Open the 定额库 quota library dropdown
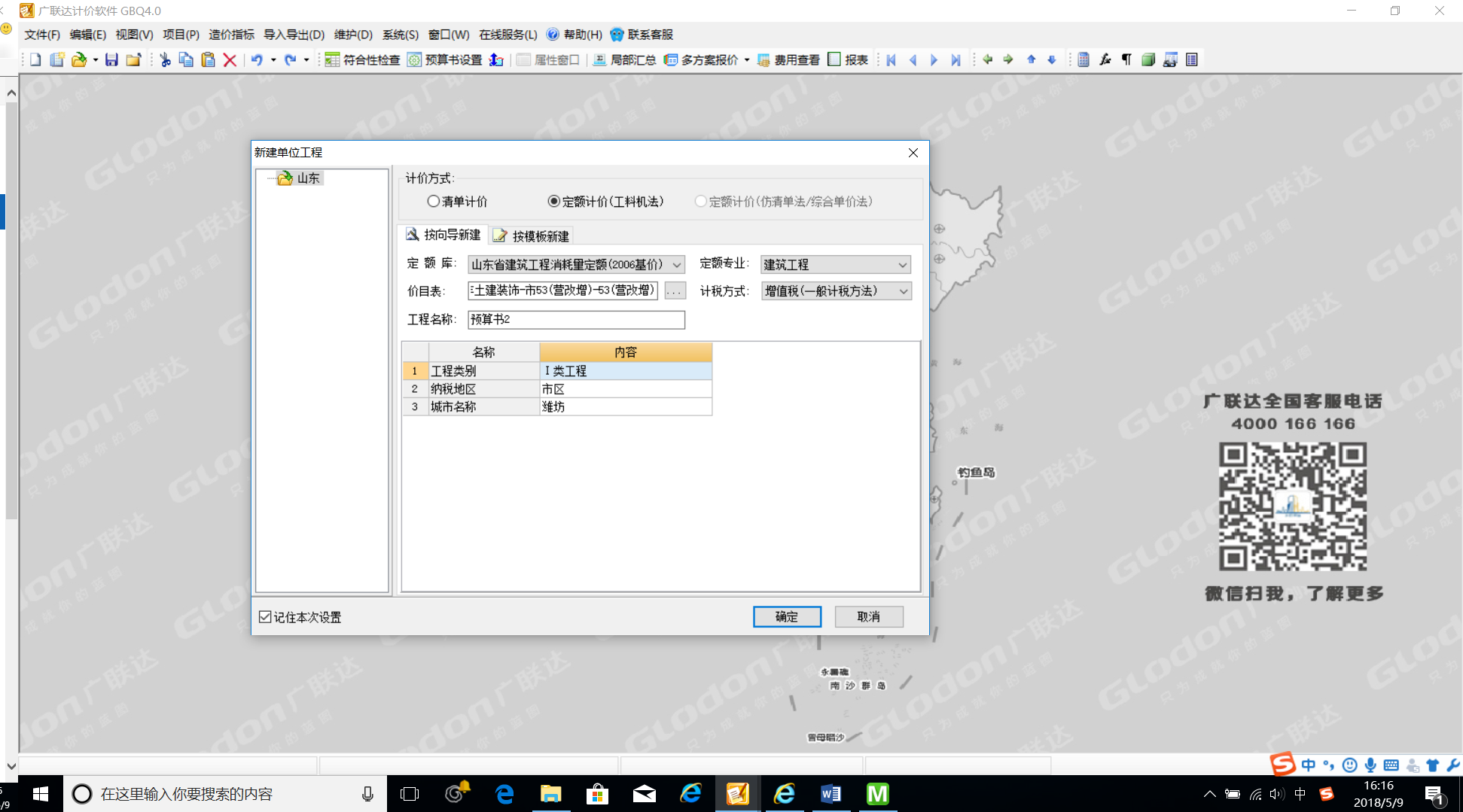The image size is (1463, 812). pos(676,265)
